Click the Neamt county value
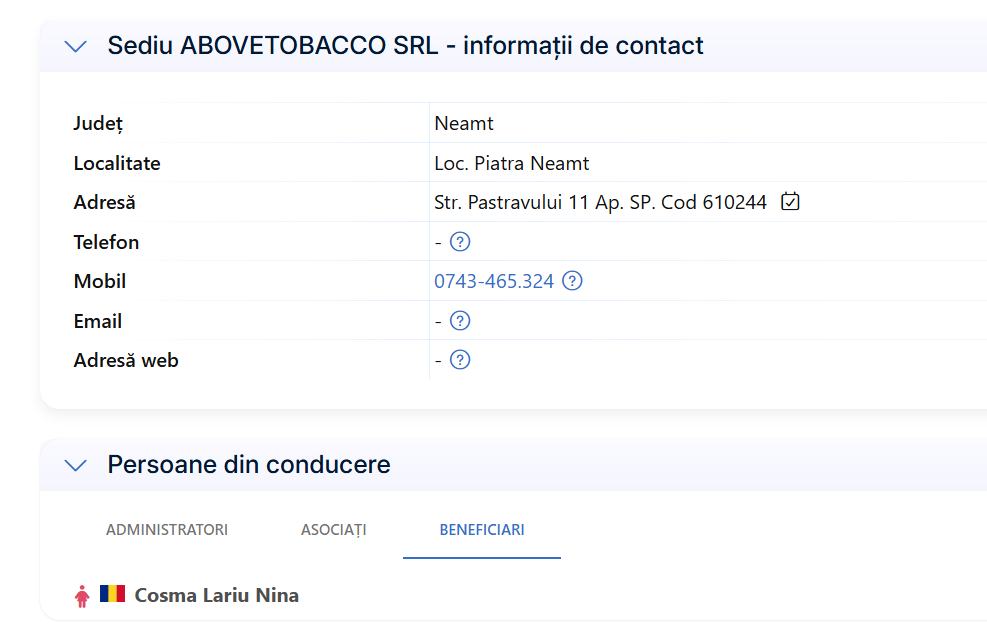Screen dimensions: 987x627 [464, 123]
